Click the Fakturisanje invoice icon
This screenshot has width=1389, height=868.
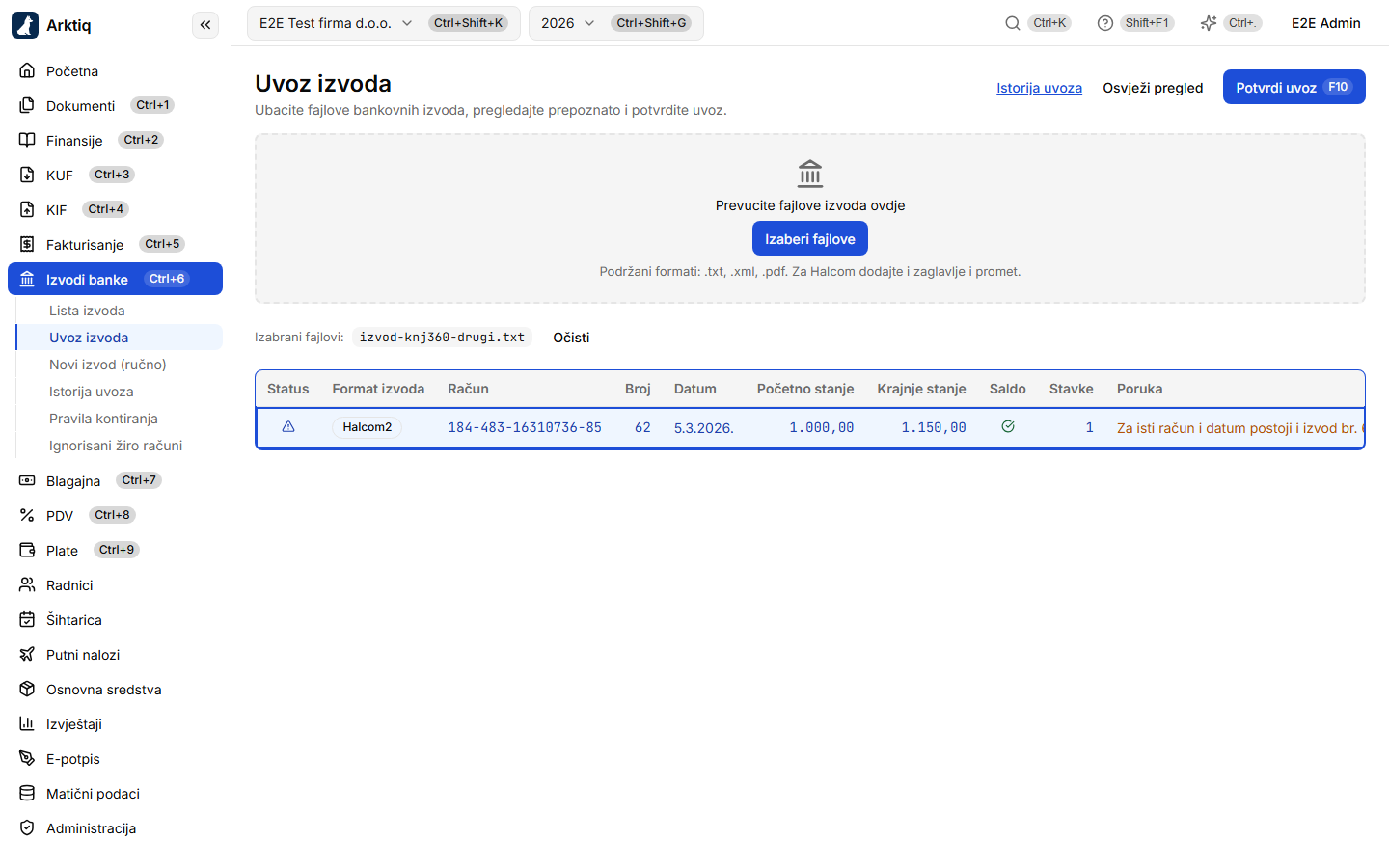[27, 244]
